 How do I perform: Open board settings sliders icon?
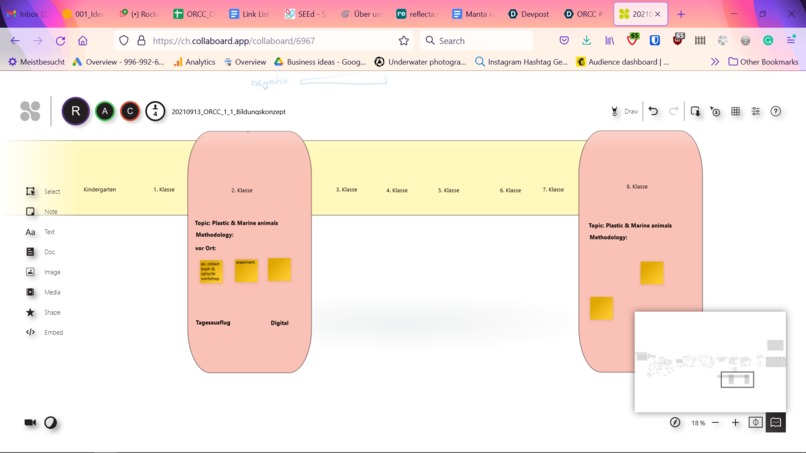pos(756,111)
